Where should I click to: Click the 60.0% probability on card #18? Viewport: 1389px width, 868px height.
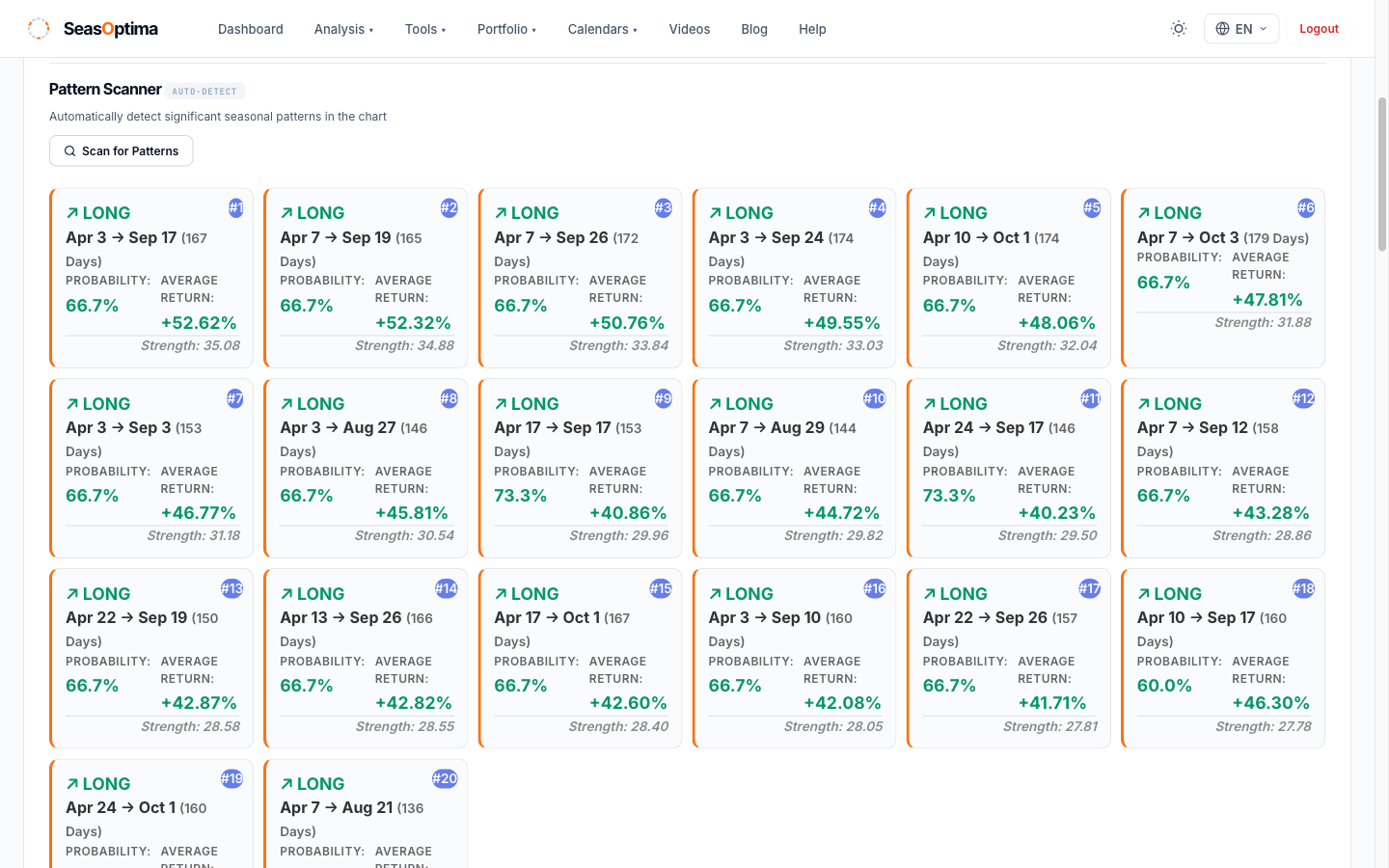[1164, 686]
